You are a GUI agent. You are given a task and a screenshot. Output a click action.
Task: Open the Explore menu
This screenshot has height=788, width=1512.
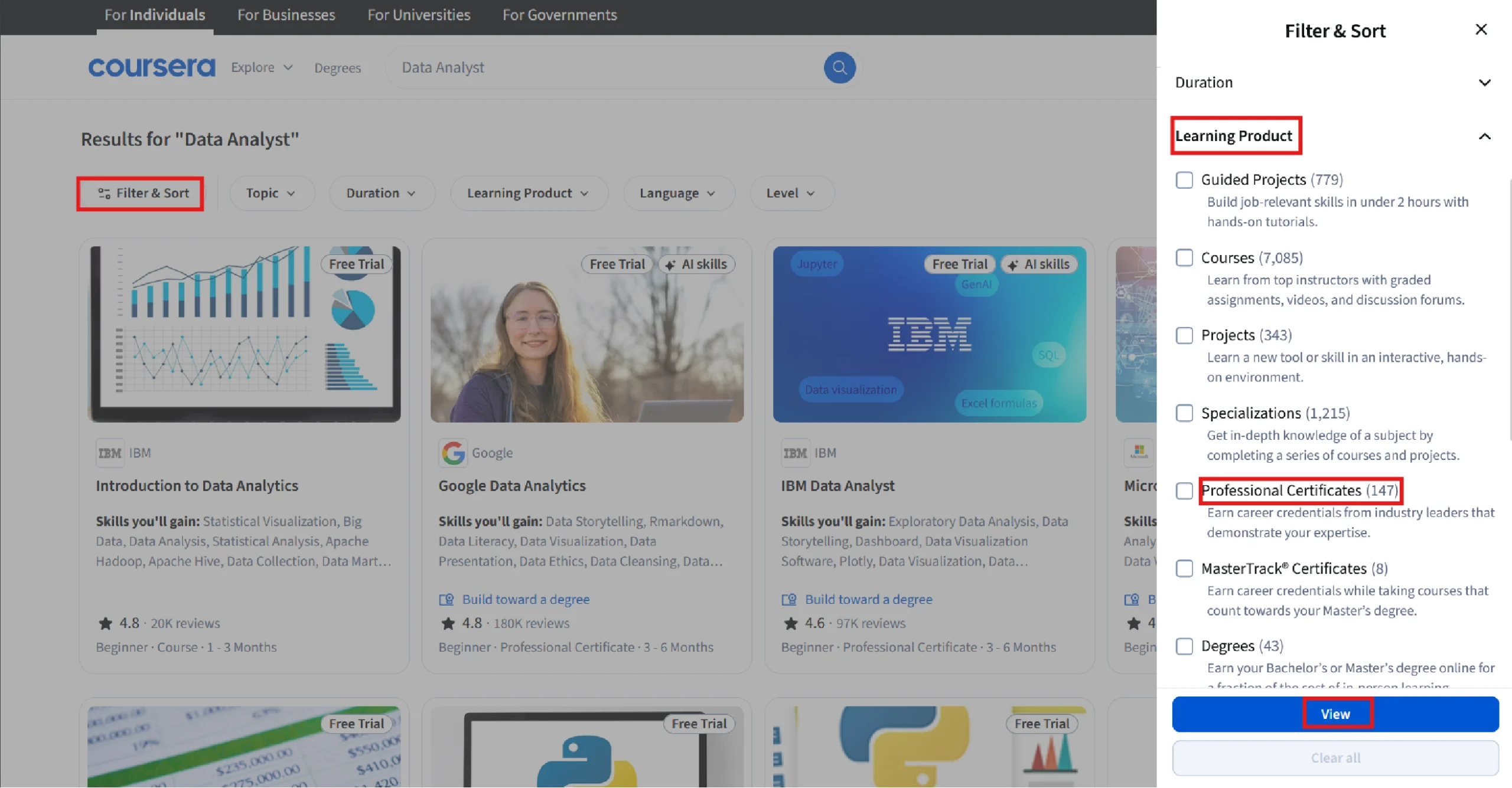tap(260, 67)
